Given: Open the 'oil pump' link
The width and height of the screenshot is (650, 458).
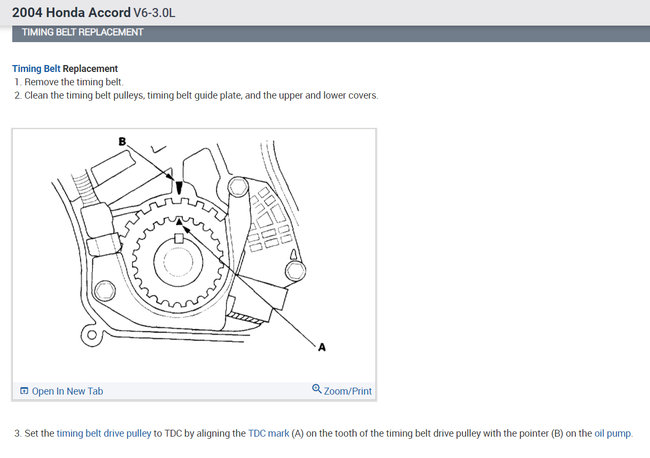Looking at the screenshot, I should [612, 433].
